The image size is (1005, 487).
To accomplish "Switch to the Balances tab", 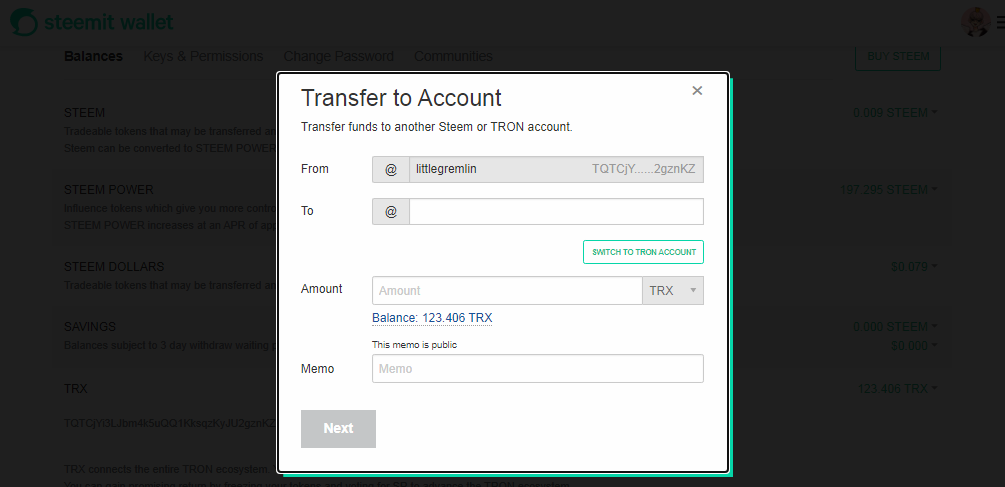I will pyautogui.click(x=94, y=56).
